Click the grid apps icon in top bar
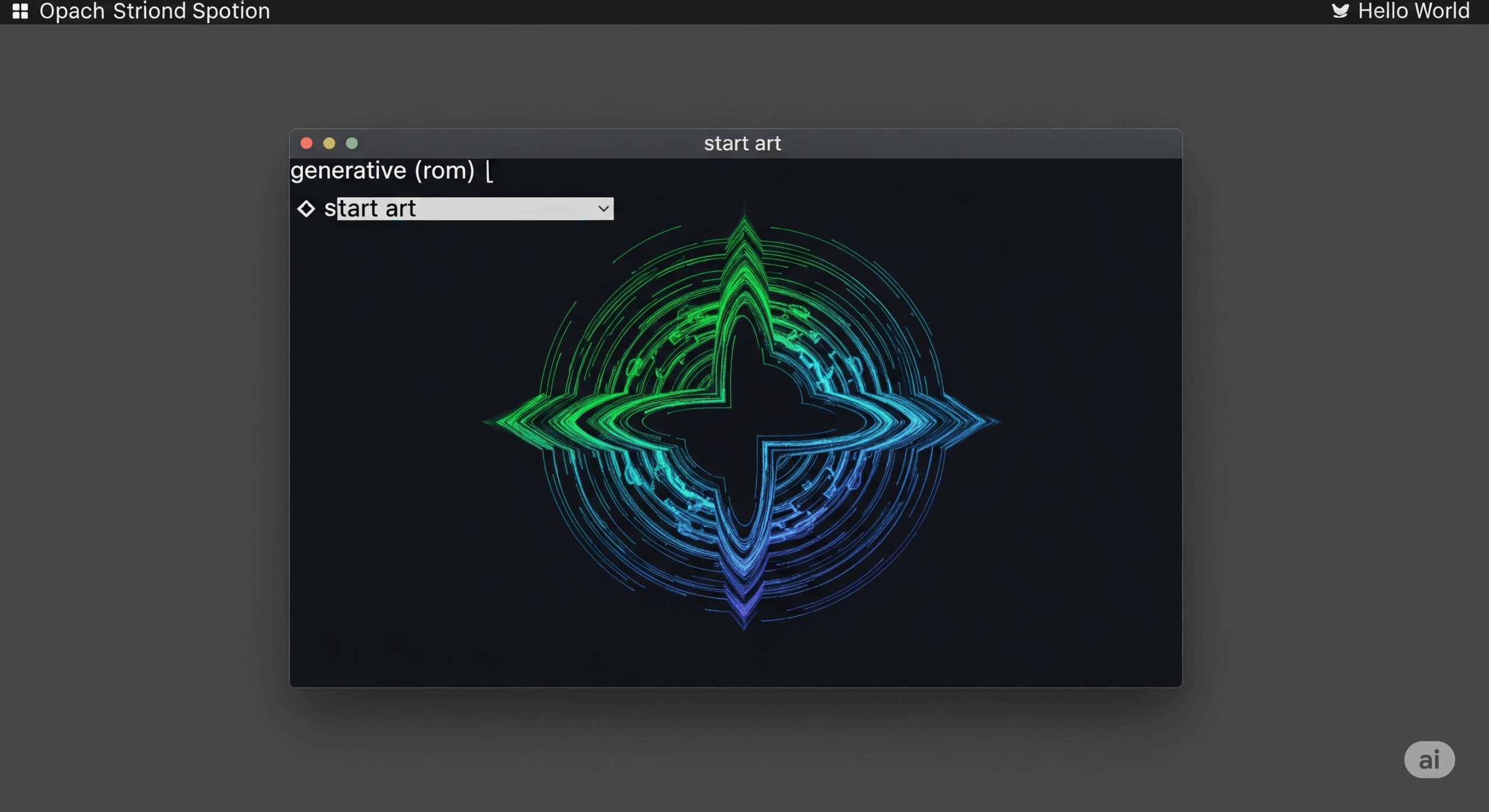The height and width of the screenshot is (812, 1489). point(20,11)
